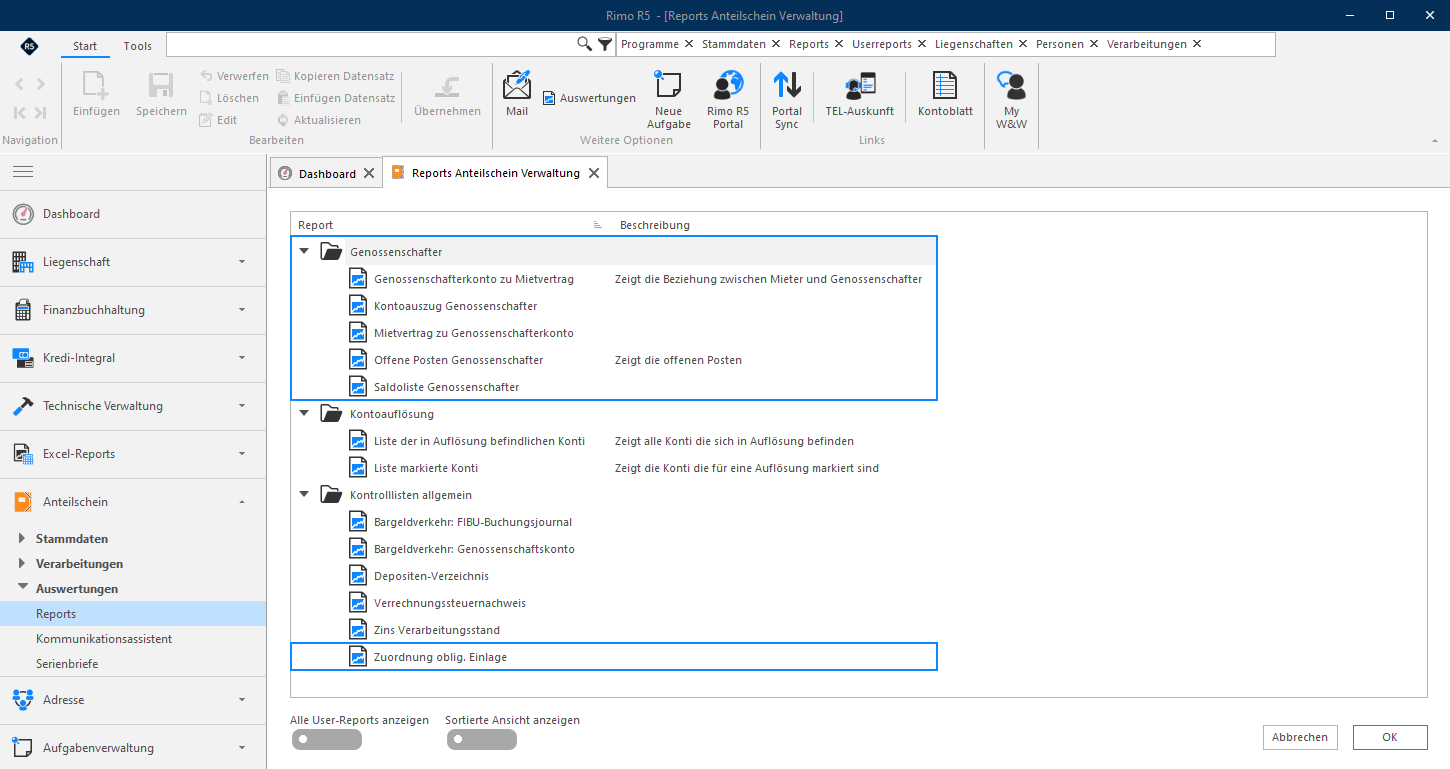Viewport: 1450px width, 769px height.
Task: Open the Dashboard sidebar item
Action: pos(133,214)
